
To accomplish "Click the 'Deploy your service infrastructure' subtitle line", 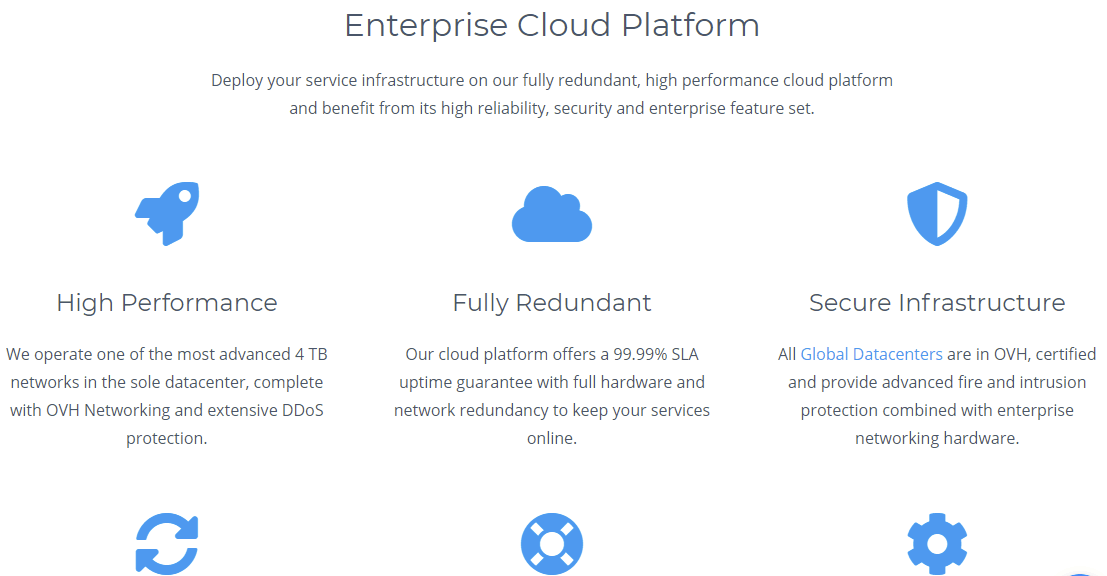I will (x=552, y=80).
